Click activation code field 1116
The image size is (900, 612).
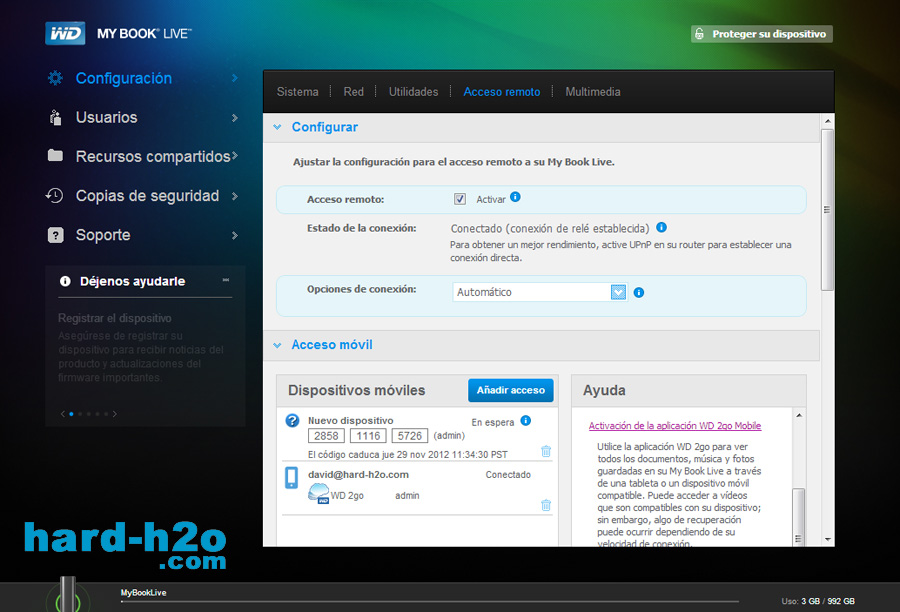[368, 436]
